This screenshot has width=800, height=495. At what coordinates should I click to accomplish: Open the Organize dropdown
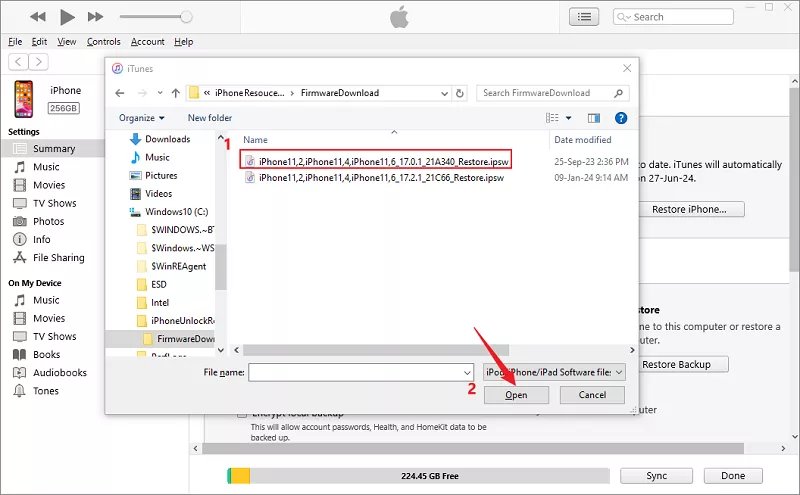pyautogui.click(x=141, y=118)
